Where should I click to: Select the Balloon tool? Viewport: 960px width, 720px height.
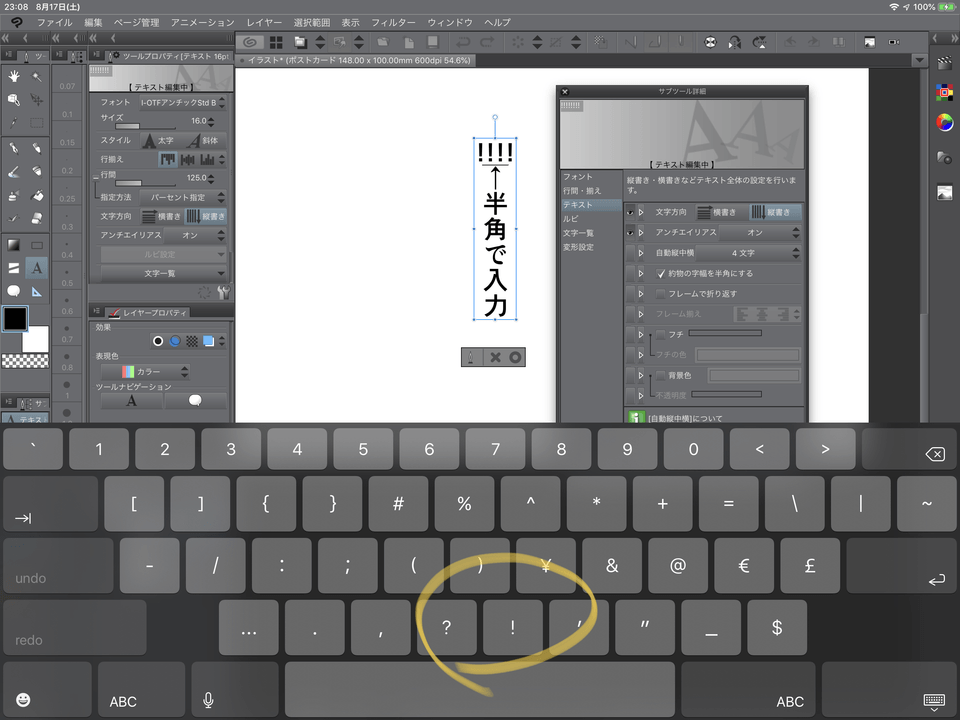(14, 291)
